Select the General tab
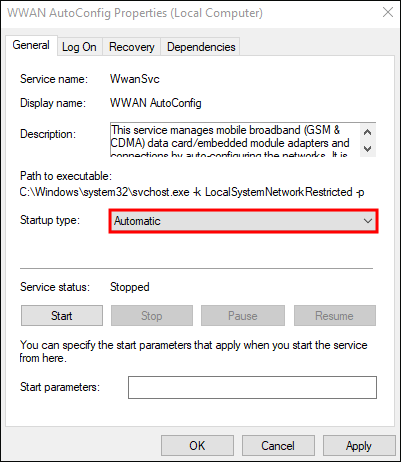Image resolution: width=401 pixels, height=462 pixels. (31, 45)
